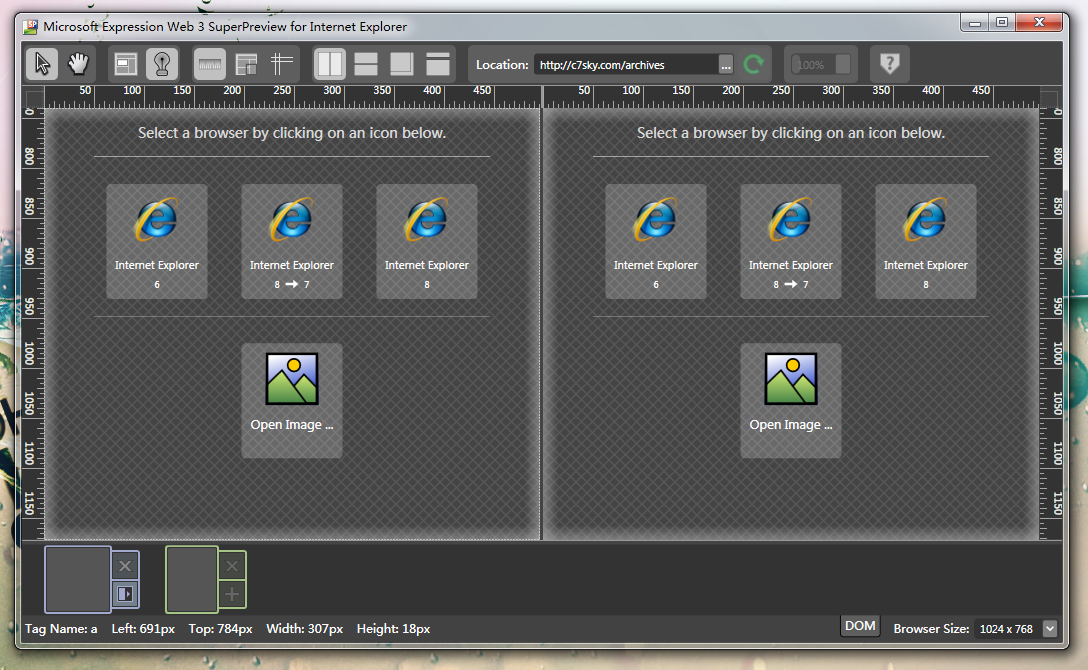Open Image in left pane
Screen dimensions: 1088x670
(291, 400)
